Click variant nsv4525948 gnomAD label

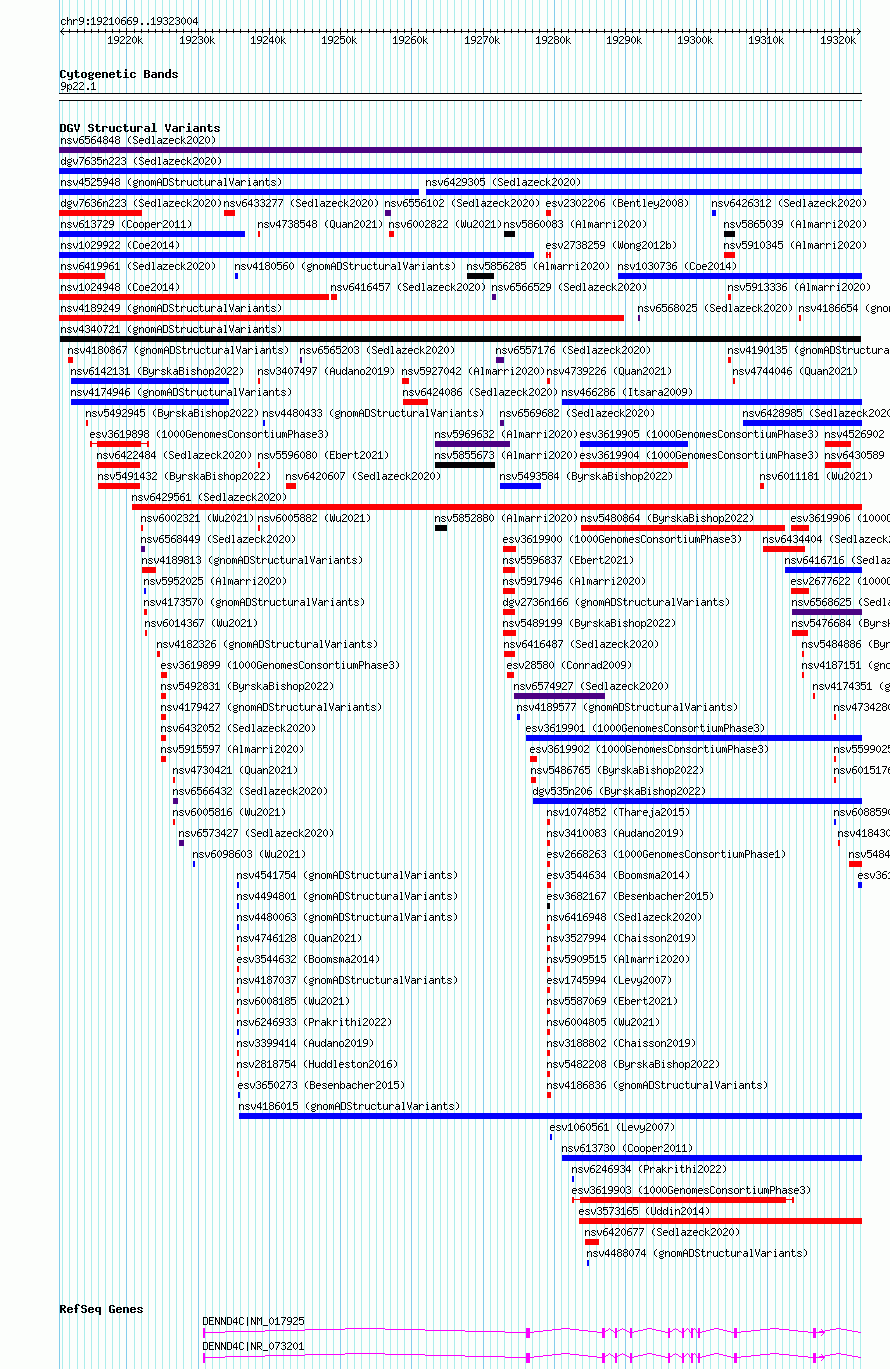click(x=171, y=182)
